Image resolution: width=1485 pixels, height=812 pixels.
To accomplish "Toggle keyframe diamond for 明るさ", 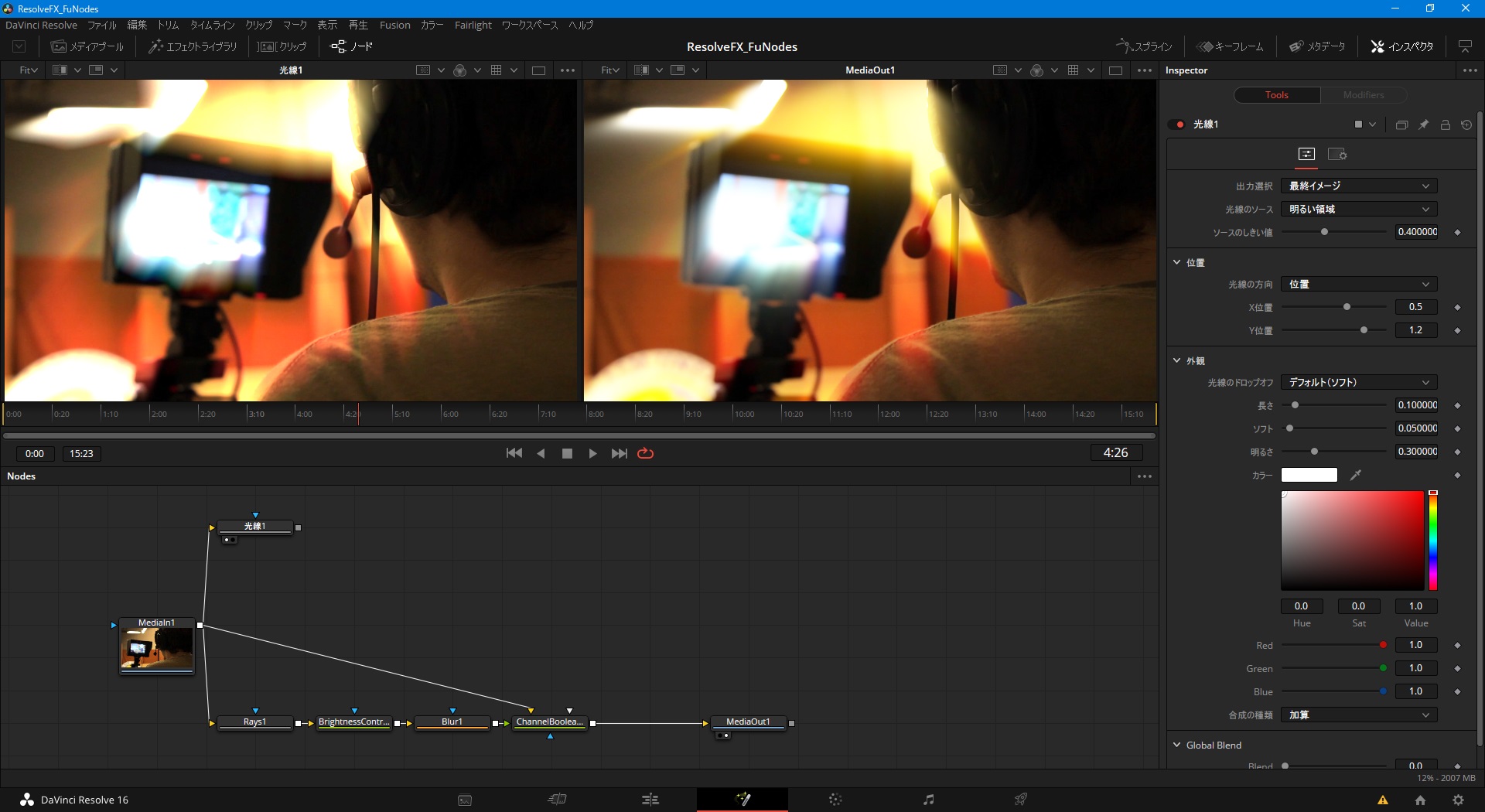I will (1457, 452).
